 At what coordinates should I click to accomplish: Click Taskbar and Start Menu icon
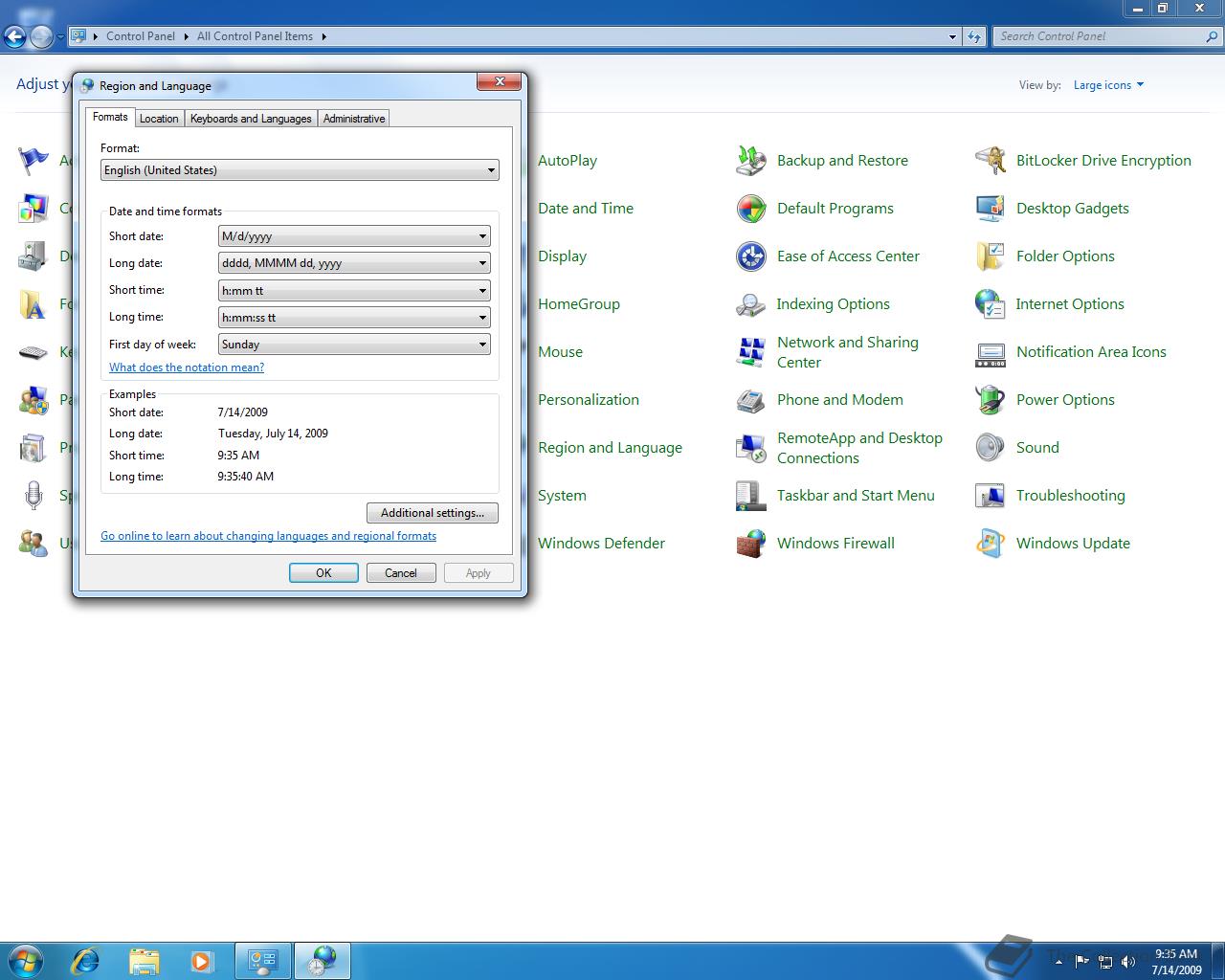pyautogui.click(x=751, y=496)
